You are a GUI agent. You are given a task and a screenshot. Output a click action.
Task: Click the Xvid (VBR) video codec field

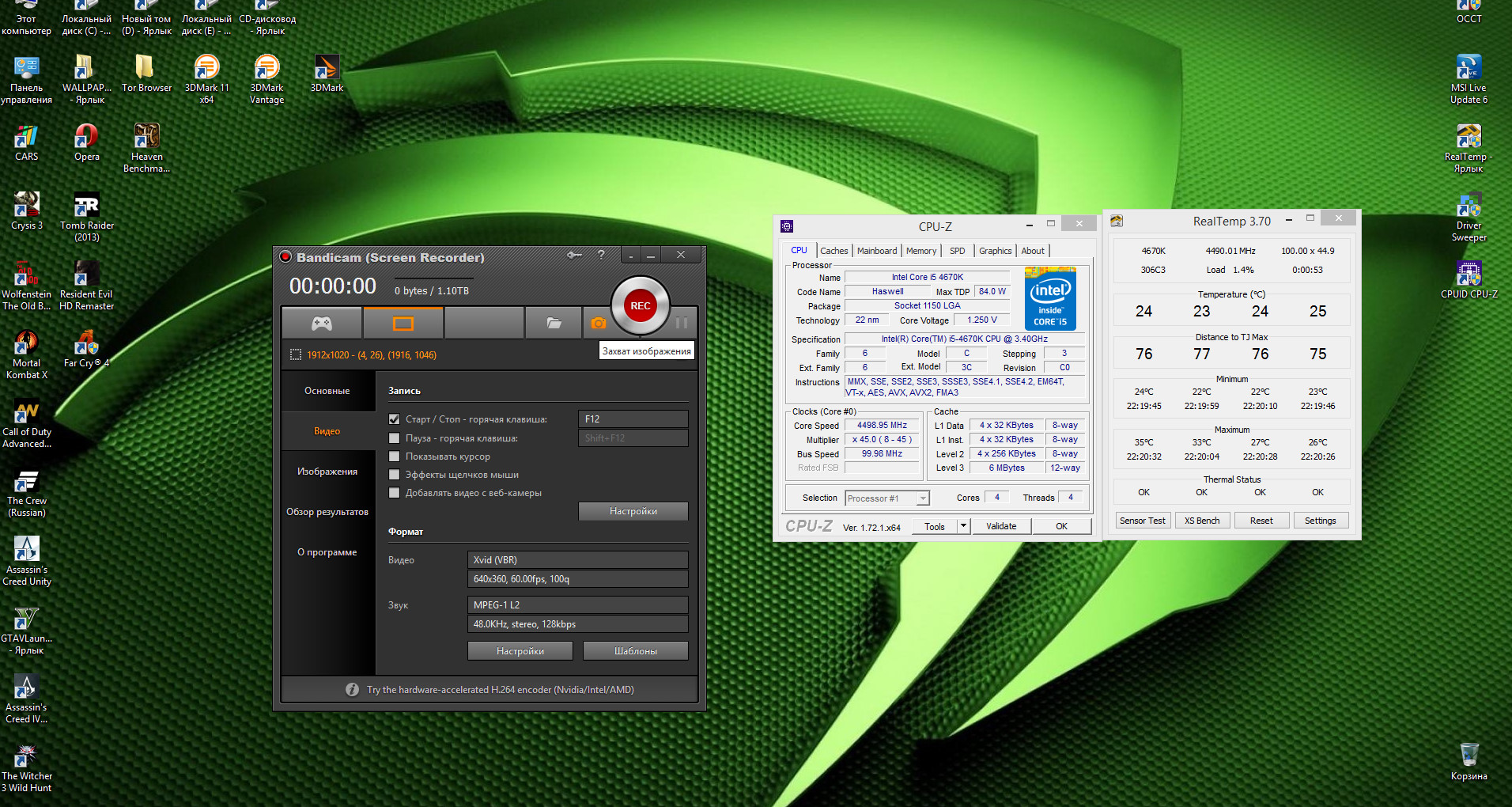tap(578, 560)
